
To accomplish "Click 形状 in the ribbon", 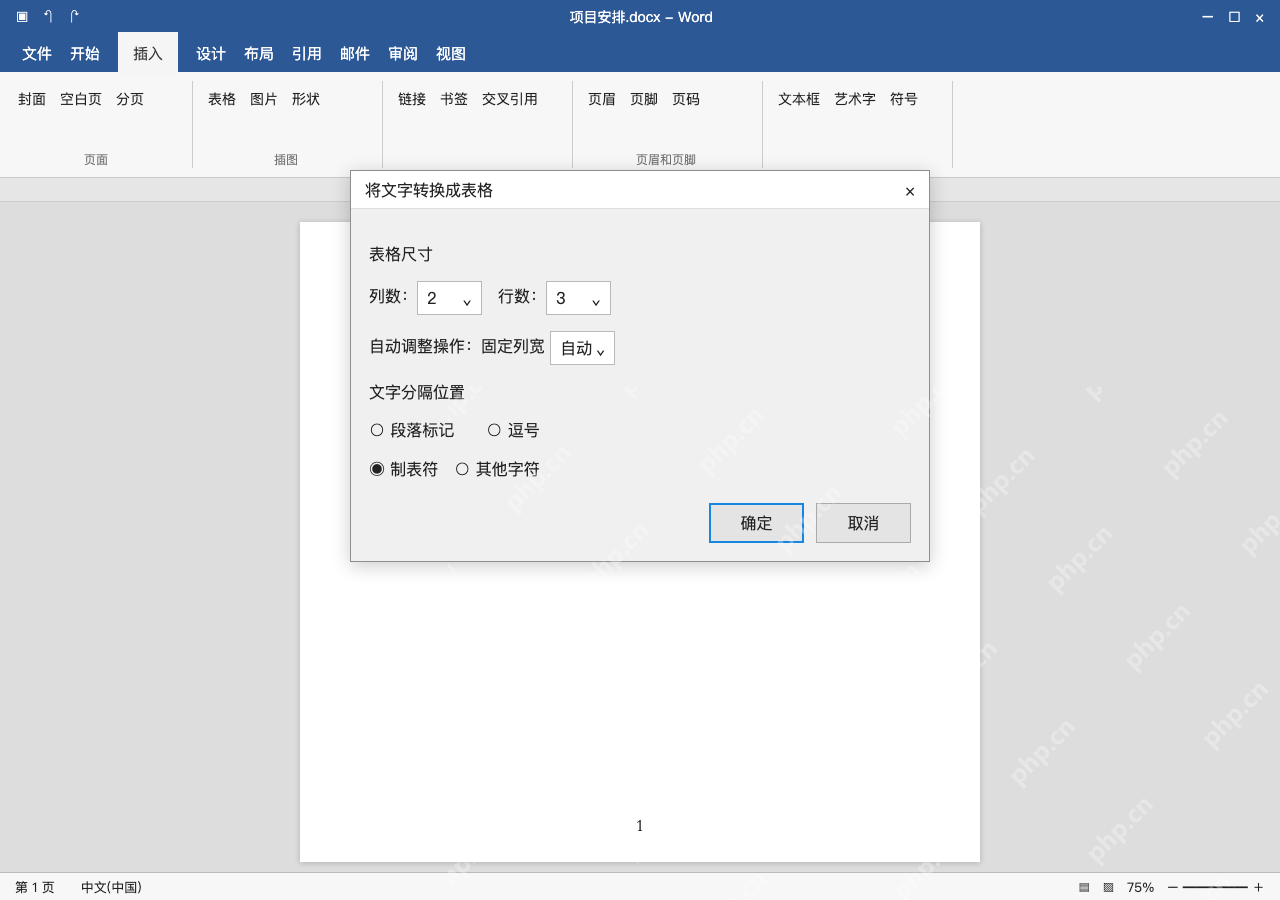I will pyautogui.click(x=306, y=99).
